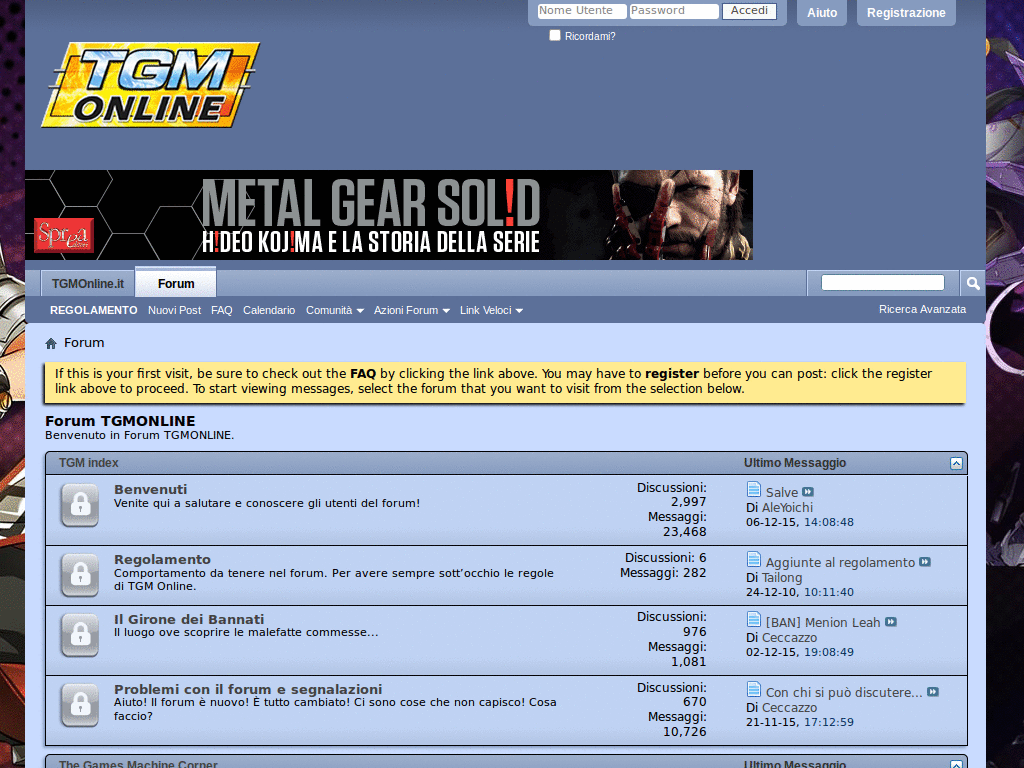The height and width of the screenshot is (768, 1024).
Task: Focus the Nome Utente field
Action: pyautogui.click(x=582, y=10)
